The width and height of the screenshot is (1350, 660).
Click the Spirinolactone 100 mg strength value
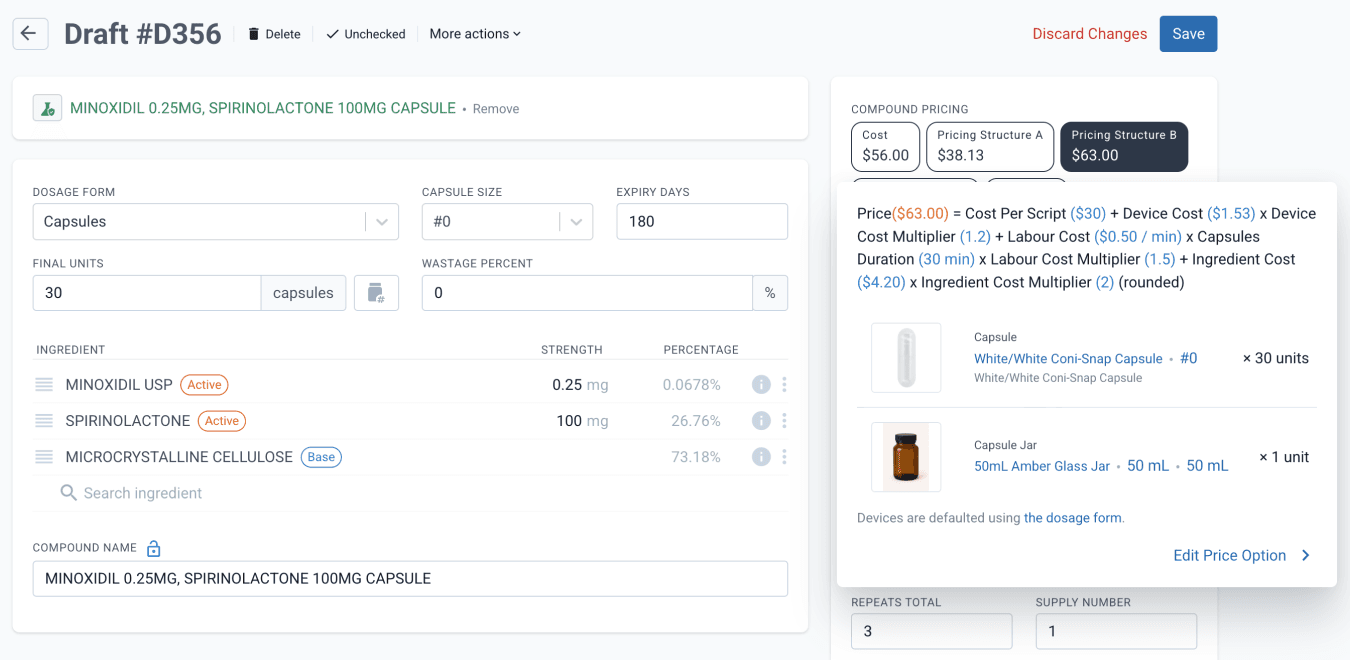582,421
